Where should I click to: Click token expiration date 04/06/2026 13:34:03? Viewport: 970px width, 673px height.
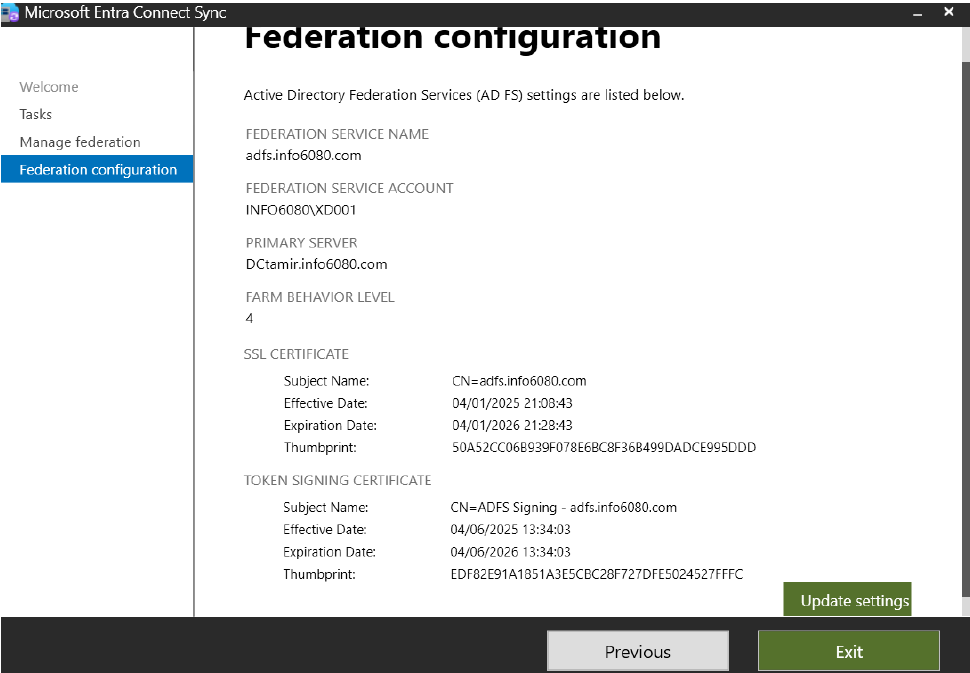tap(510, 552)
